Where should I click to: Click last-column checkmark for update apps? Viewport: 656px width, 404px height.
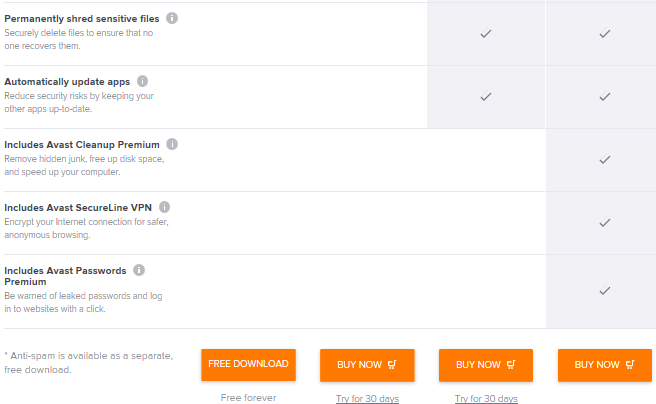(605, 96)
